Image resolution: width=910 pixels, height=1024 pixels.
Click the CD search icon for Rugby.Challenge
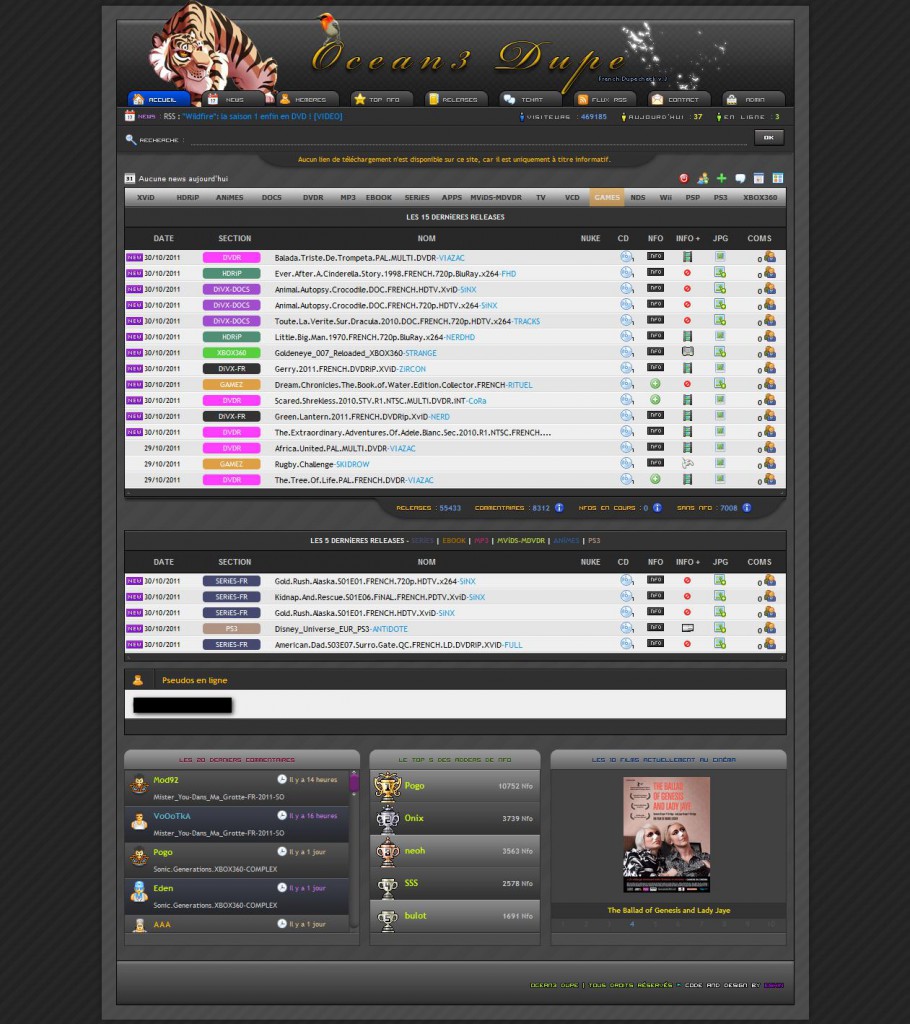point(626,463)
